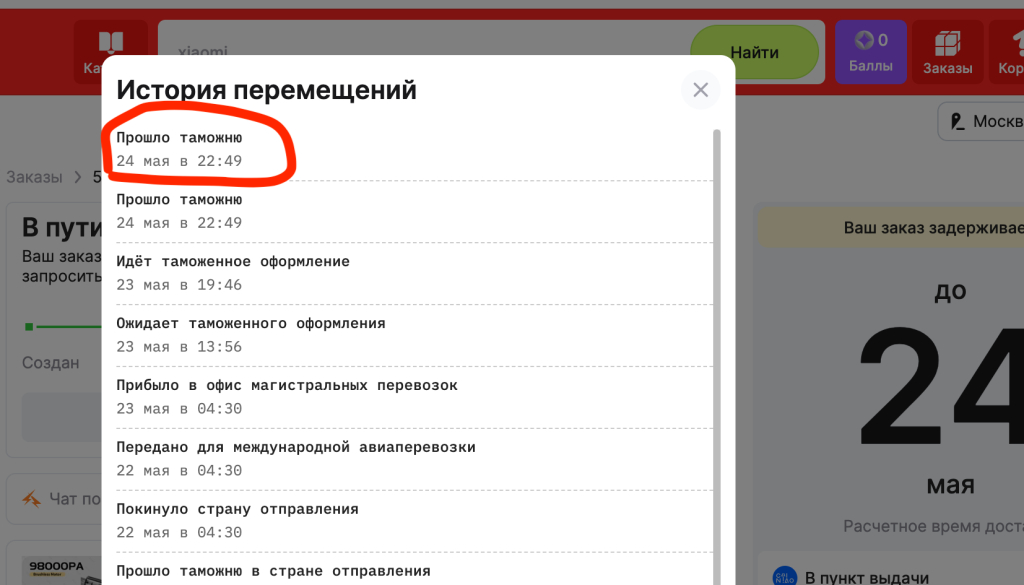Viewport: 1024px width, 585px height.
Task: Open the chat support lightning icon
Action: point(31,499)
